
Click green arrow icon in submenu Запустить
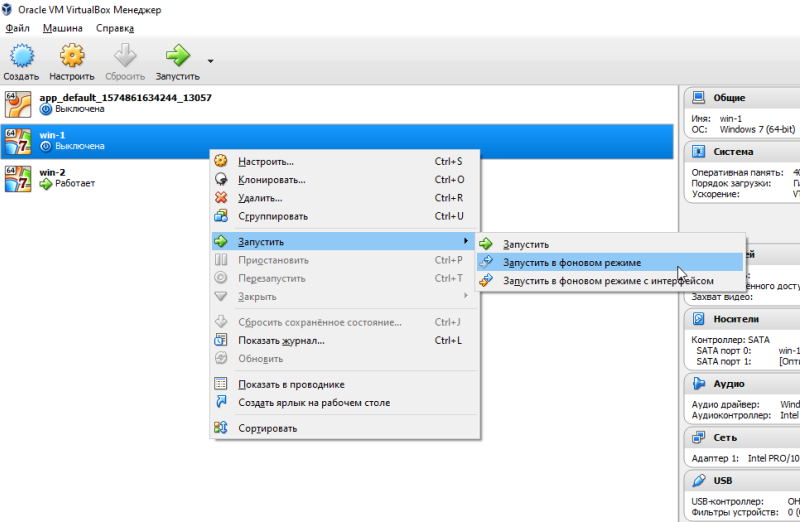[x=486, y=244]
